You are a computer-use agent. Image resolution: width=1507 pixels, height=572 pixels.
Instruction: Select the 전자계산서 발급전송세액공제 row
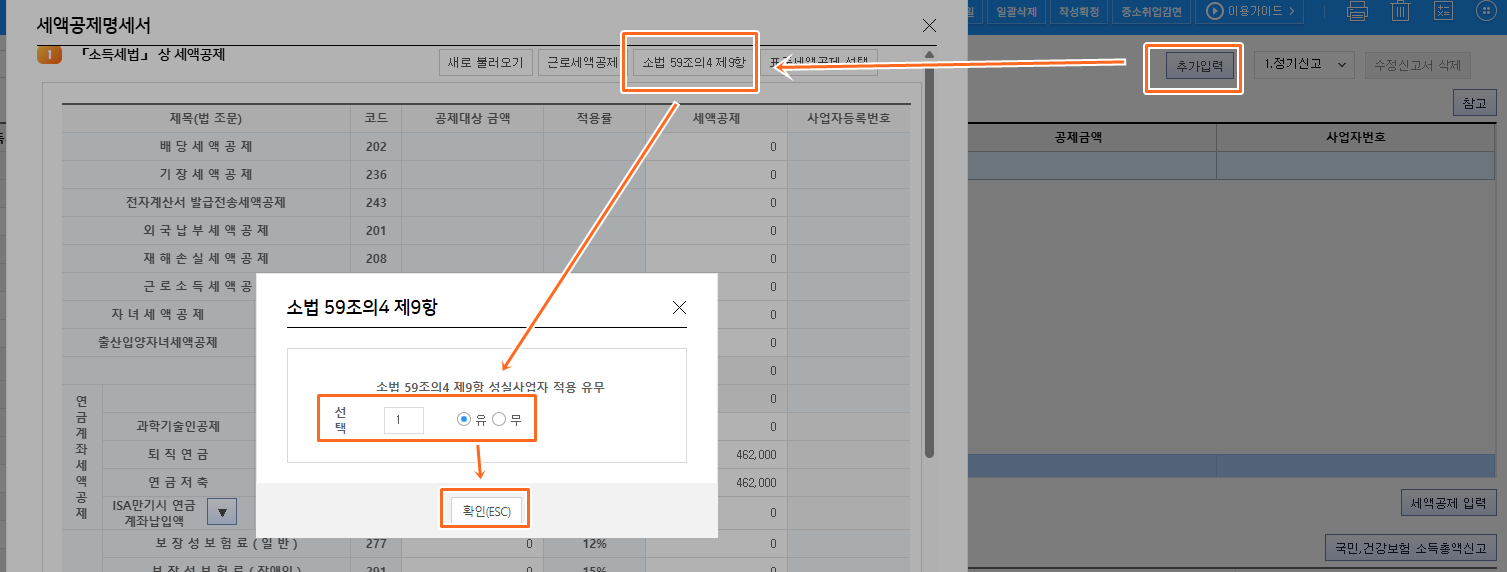click(x=486, y=202)
